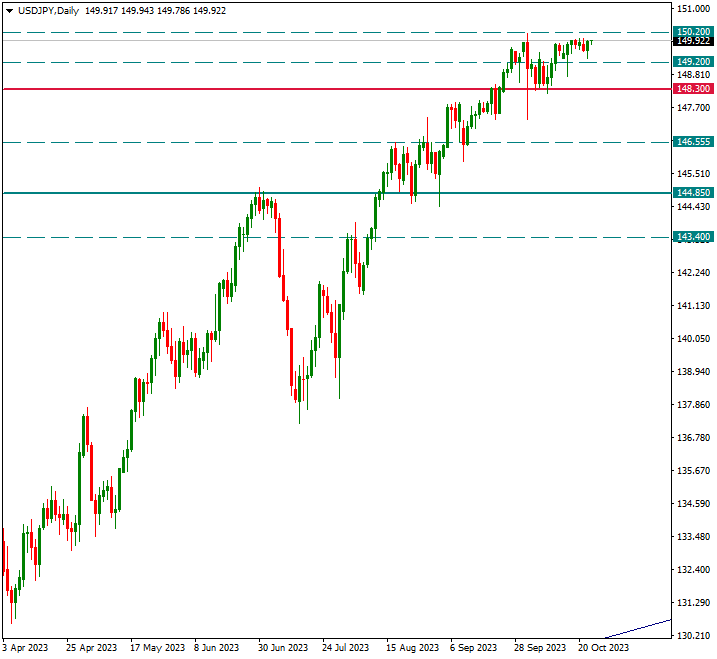Click the 28 Sep 2023 date label
The width and height of the screenshot is (717, 659).
click(x=540, y=648)
